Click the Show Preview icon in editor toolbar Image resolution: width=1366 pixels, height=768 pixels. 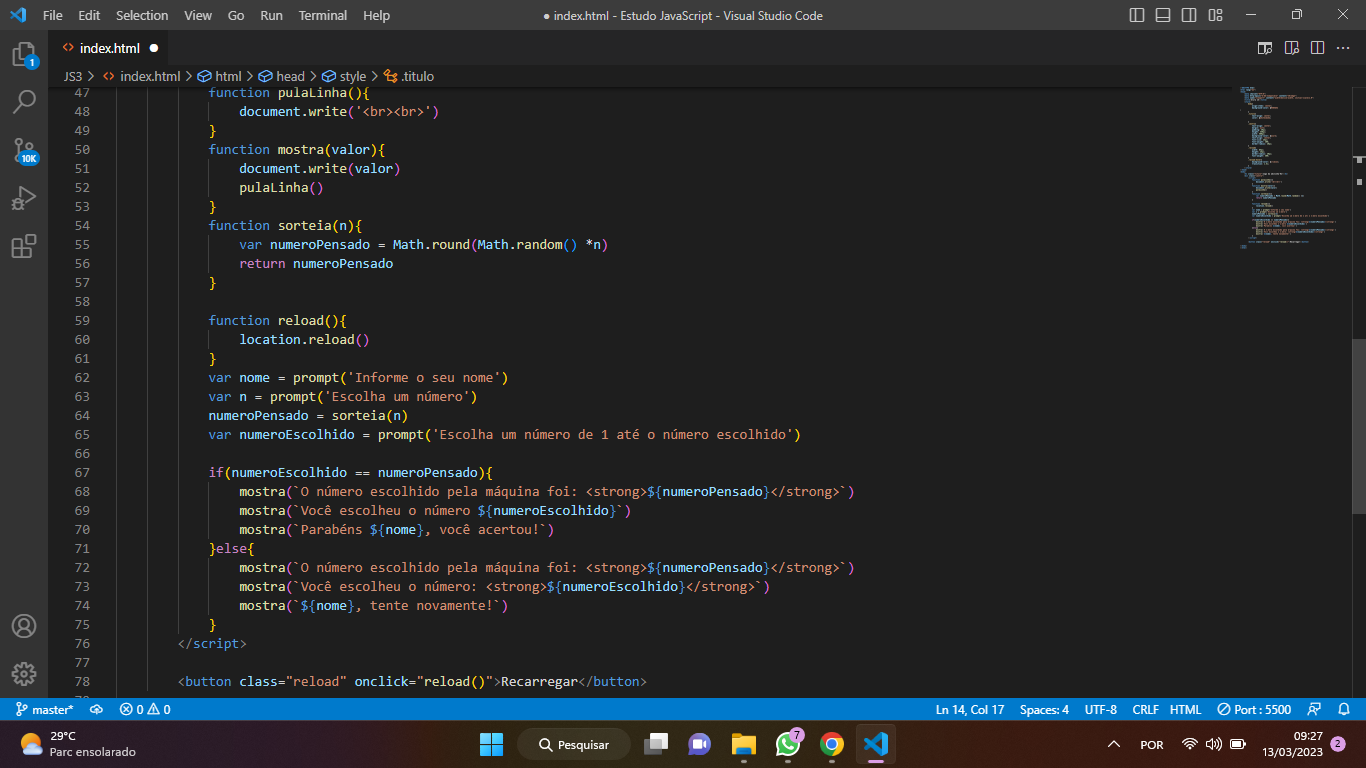pyautogui.click(x=1291, y=48)
